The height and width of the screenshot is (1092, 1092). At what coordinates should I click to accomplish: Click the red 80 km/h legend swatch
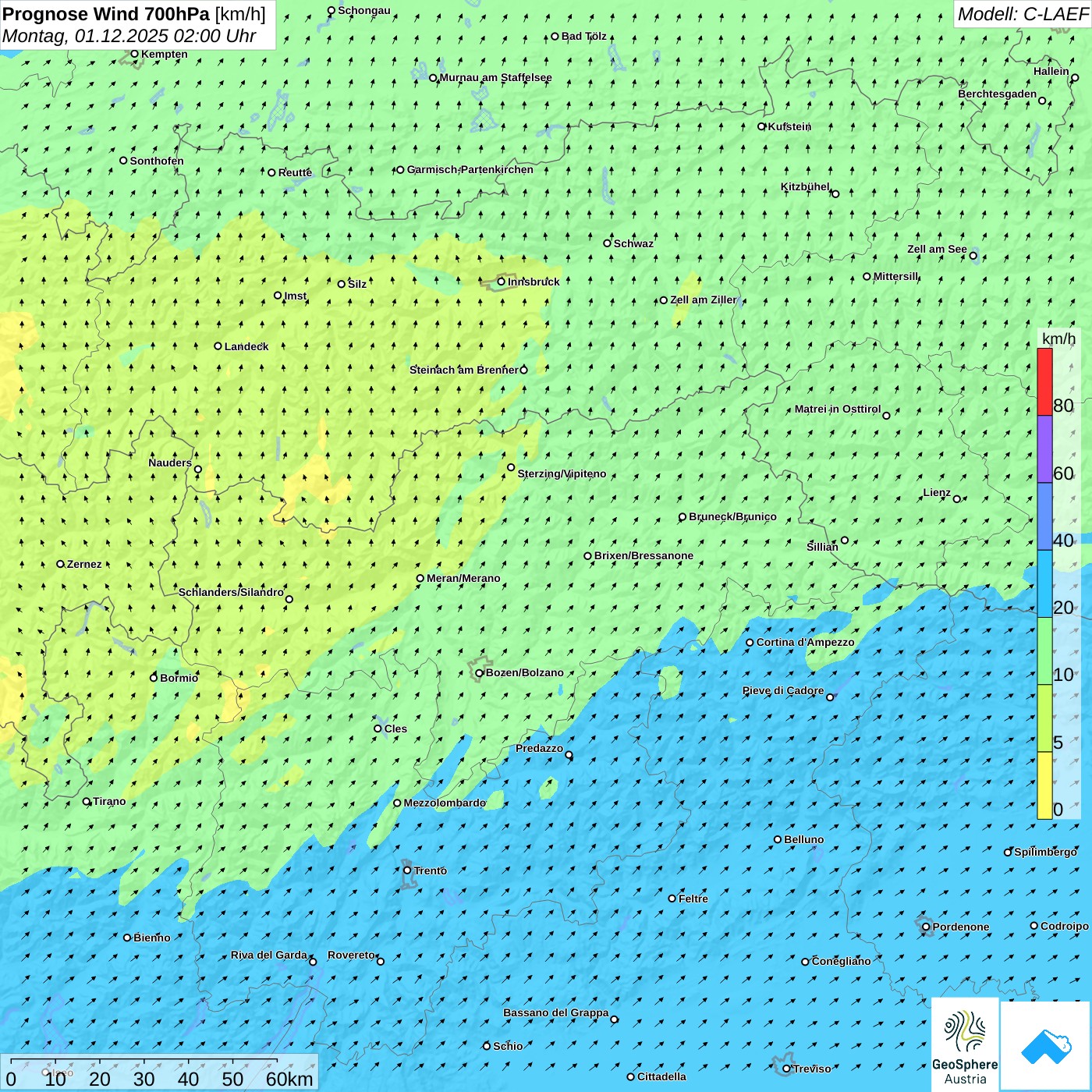pyautogui.click(x=1044, y=381)
